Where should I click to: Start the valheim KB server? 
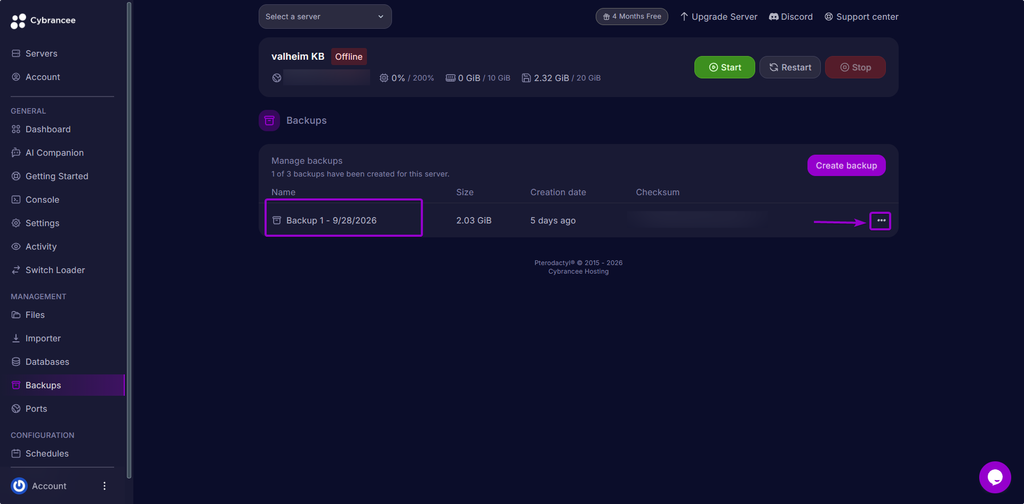click(724, 67)
